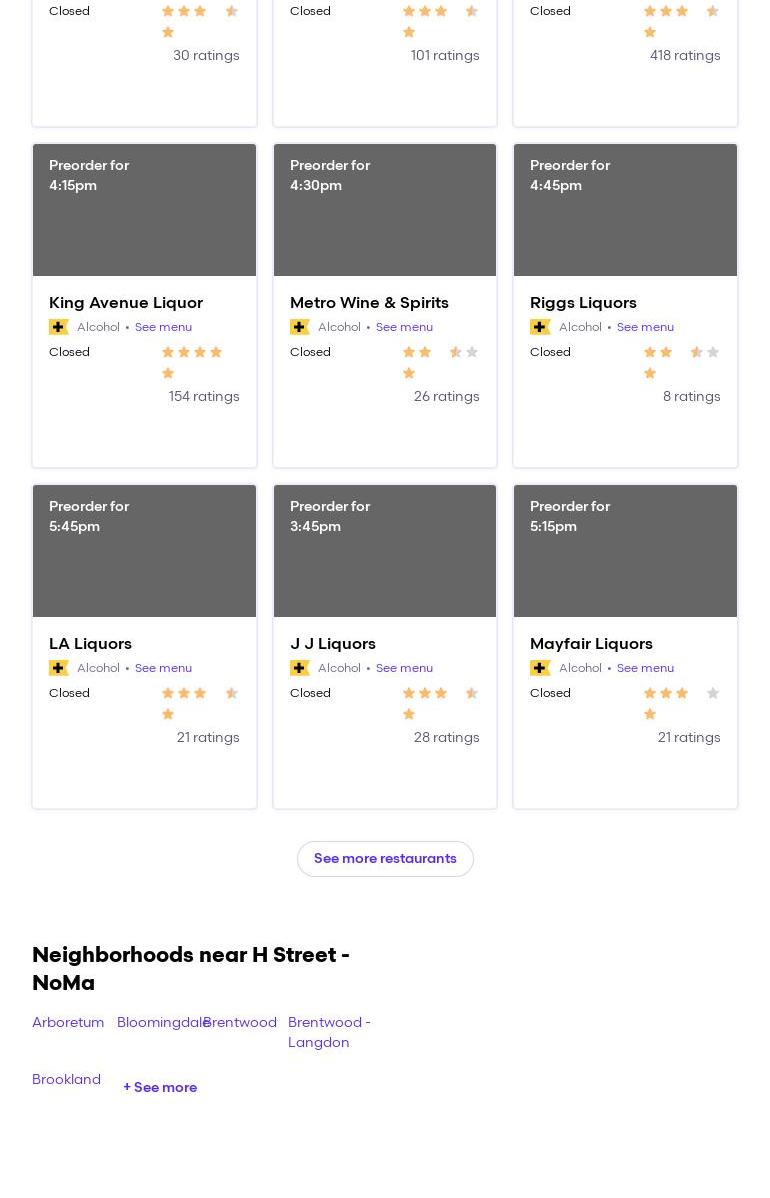770x1198 pixels.
Task: Open See menu for J J Liquors
Action: [404, 668]
